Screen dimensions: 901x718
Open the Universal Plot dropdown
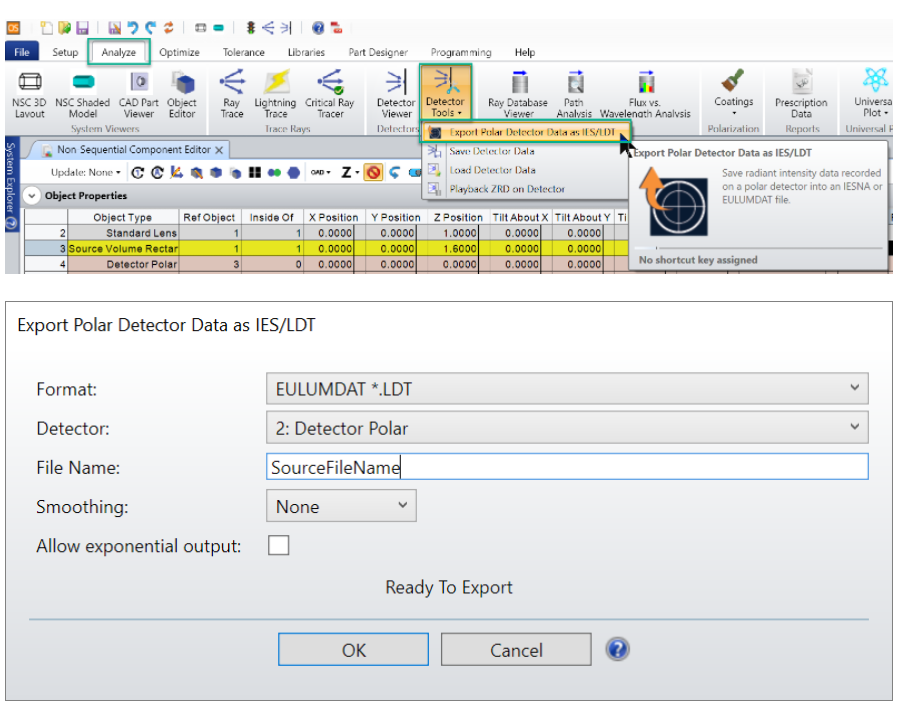(x=873, y=93)
